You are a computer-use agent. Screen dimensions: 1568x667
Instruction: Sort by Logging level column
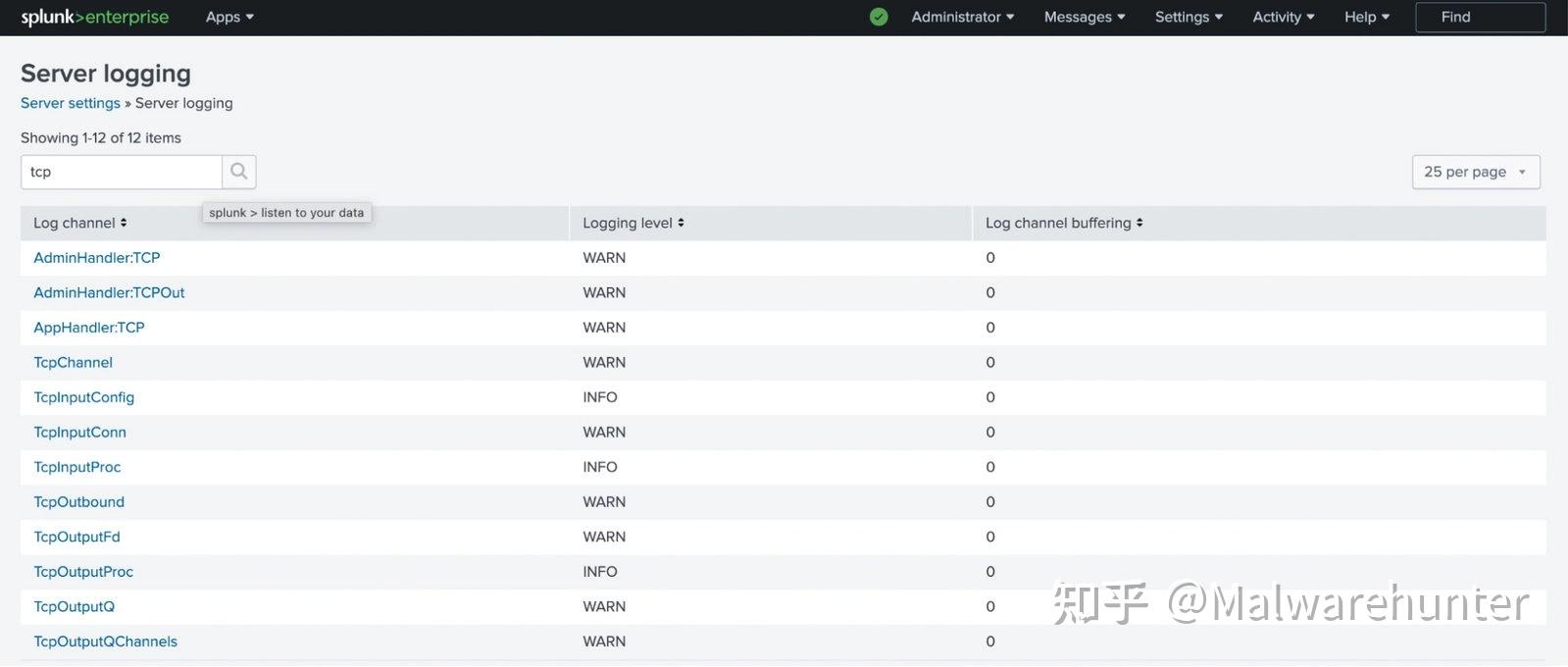(633, 224)
